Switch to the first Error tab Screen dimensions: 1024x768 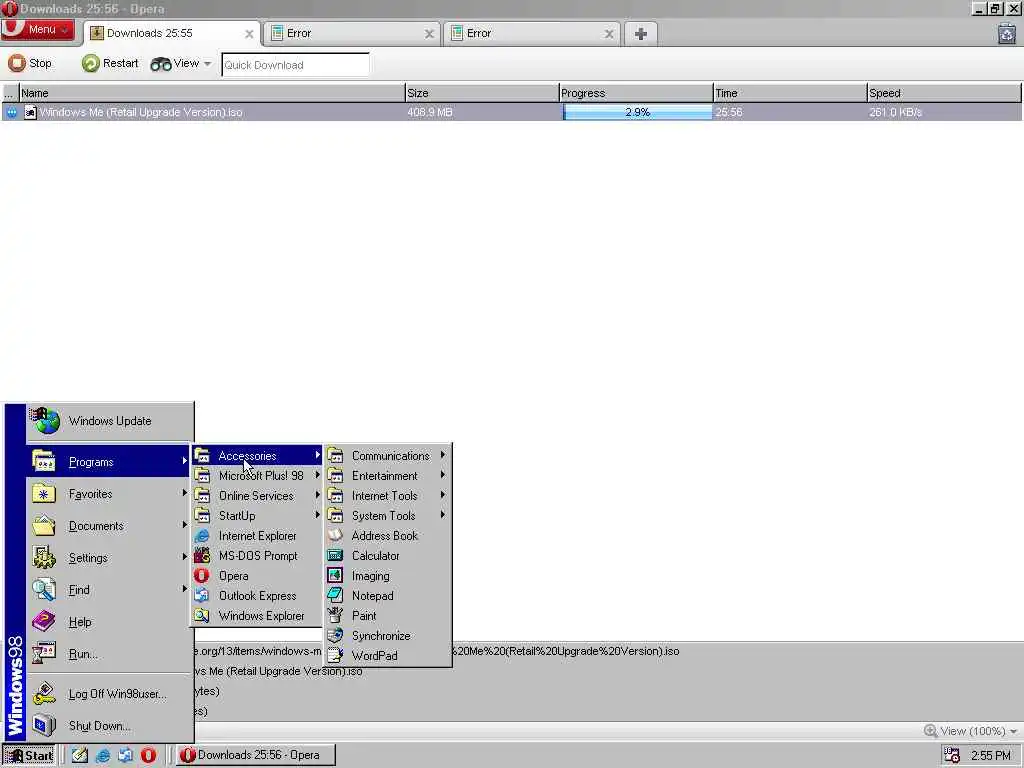352,33
